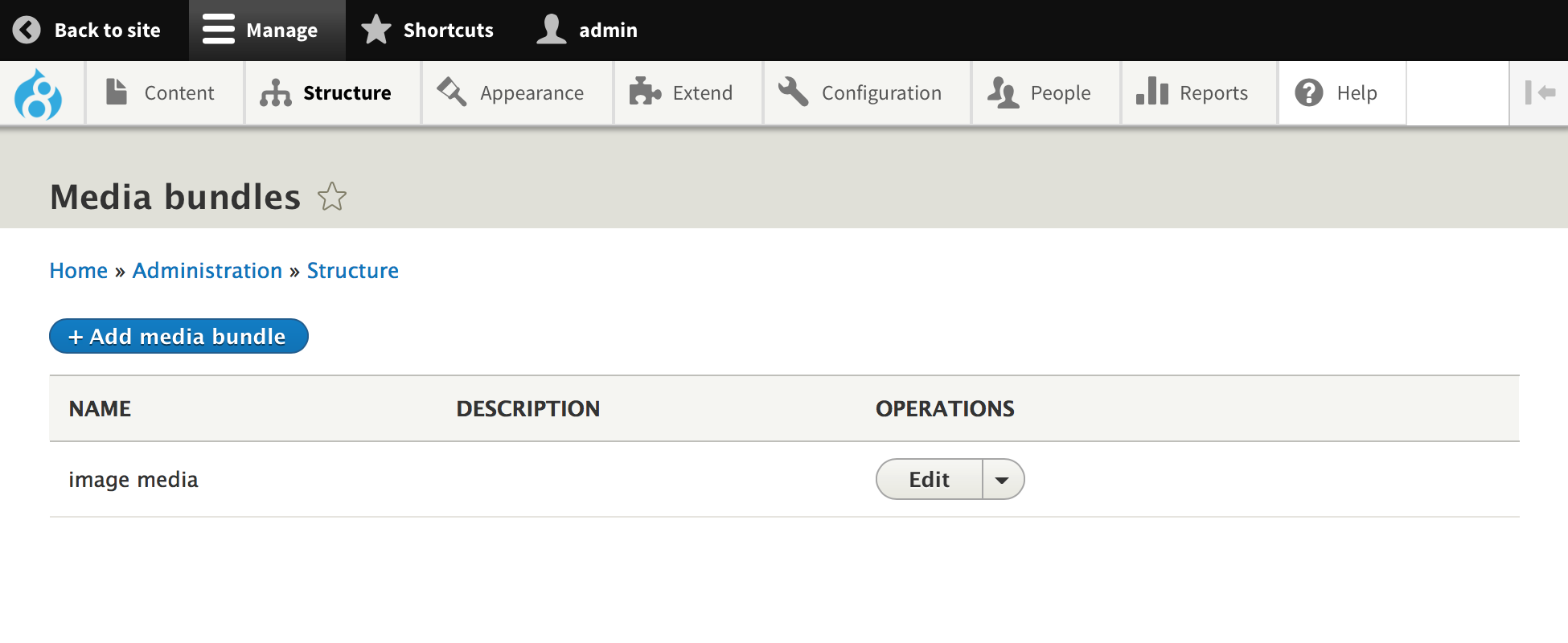The width and height of the screenshot is (1568, 643).
Task: Click the People users icon
Action: point(1003,92)
